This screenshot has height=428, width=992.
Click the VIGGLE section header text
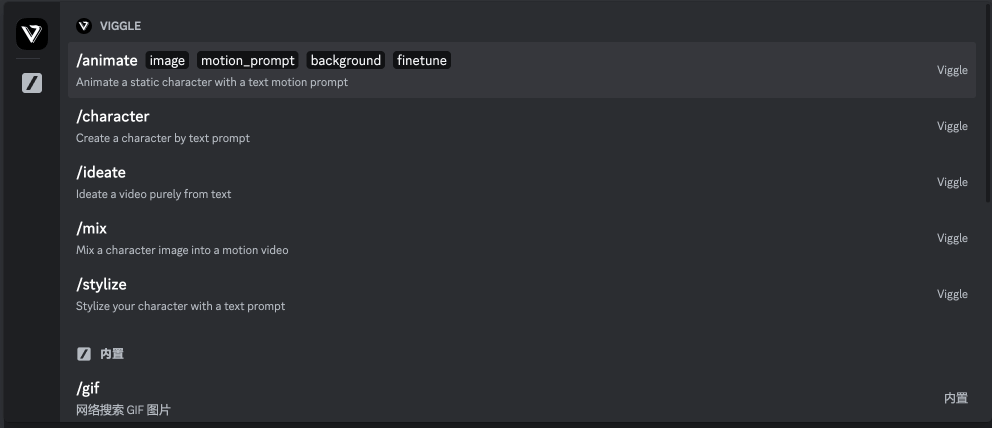[120, 26]
